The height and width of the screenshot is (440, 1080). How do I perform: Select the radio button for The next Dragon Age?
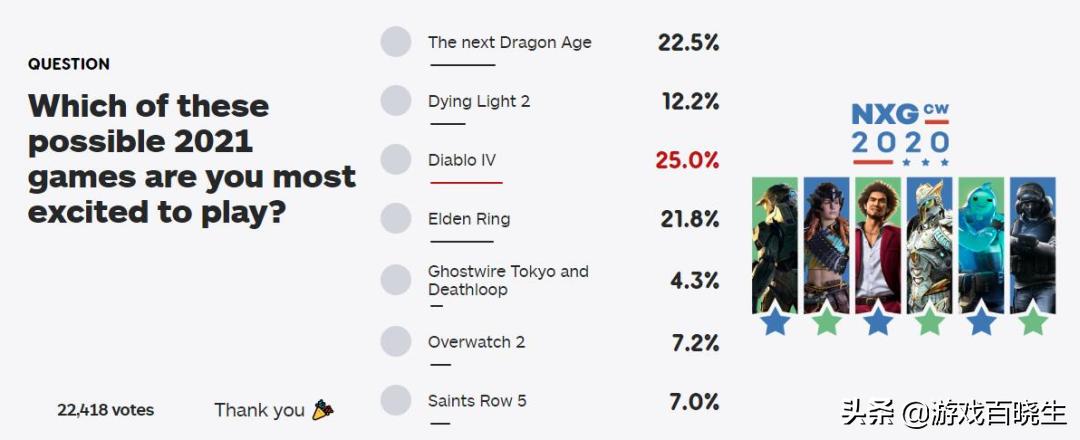[396, 42]
